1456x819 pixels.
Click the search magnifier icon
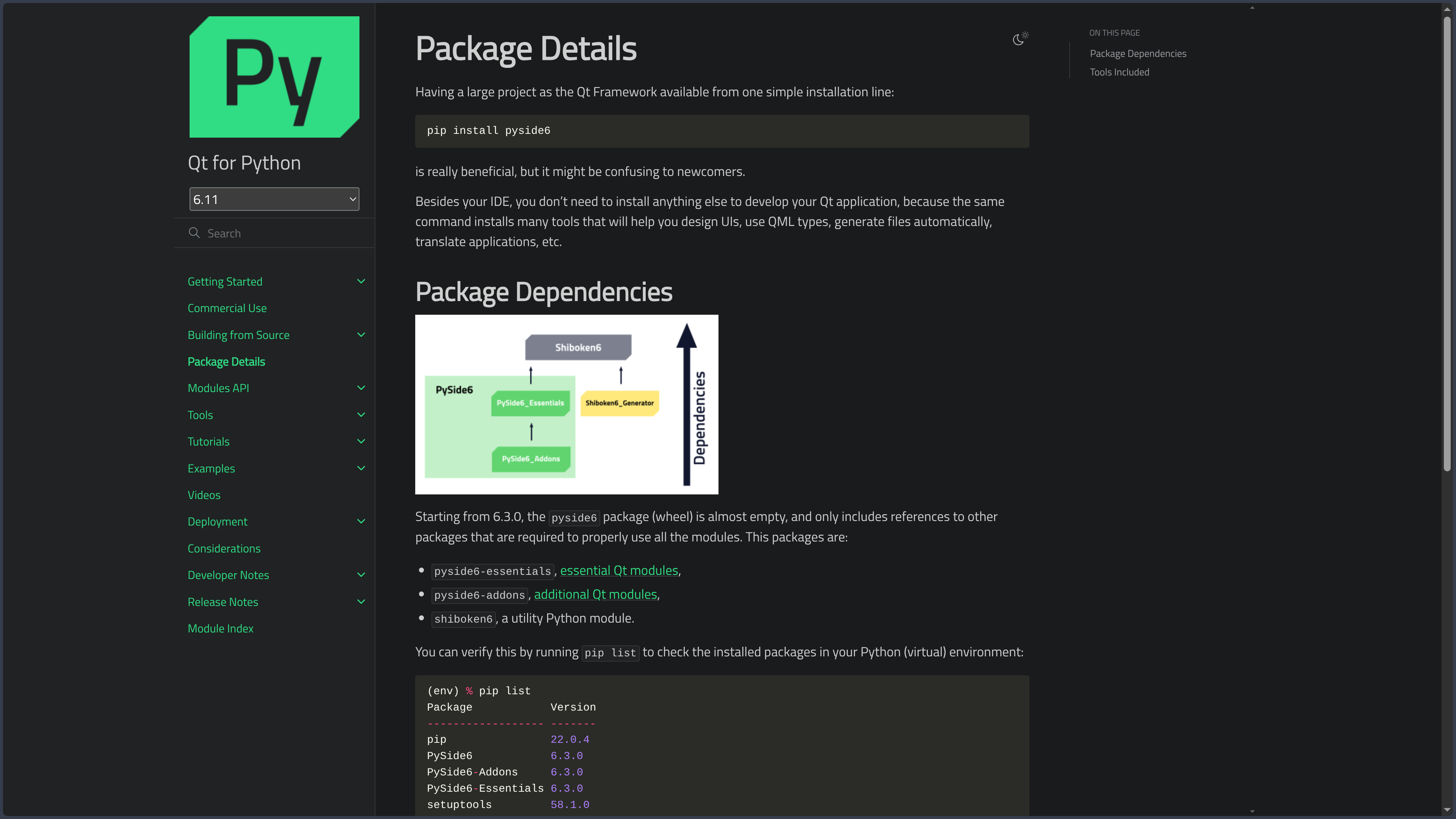194,233
